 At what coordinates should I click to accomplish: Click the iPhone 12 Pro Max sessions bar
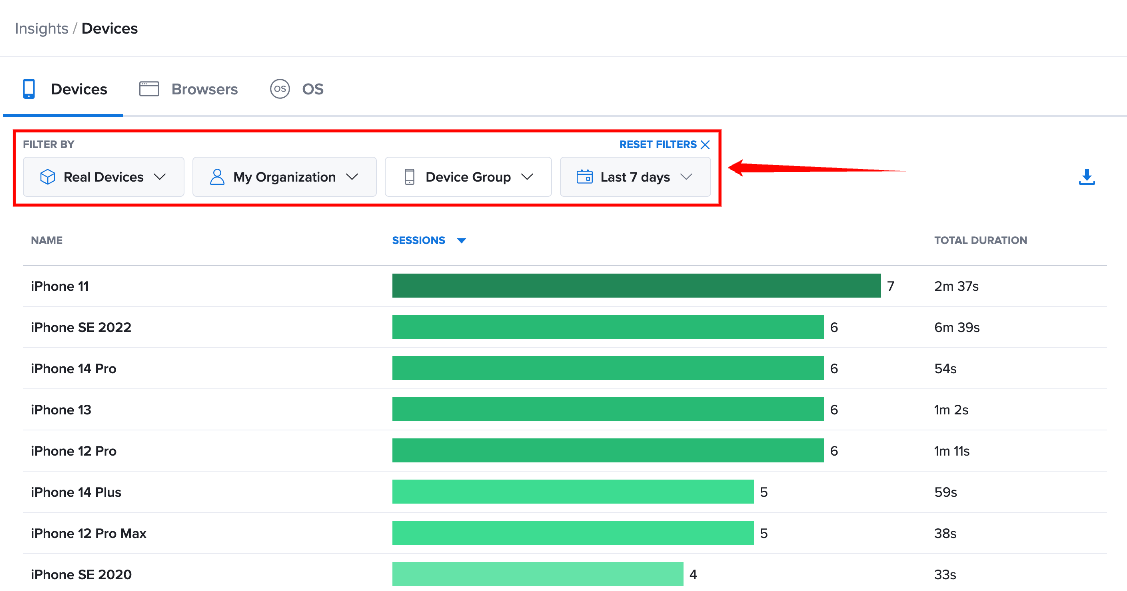click(x=573, y=533)
